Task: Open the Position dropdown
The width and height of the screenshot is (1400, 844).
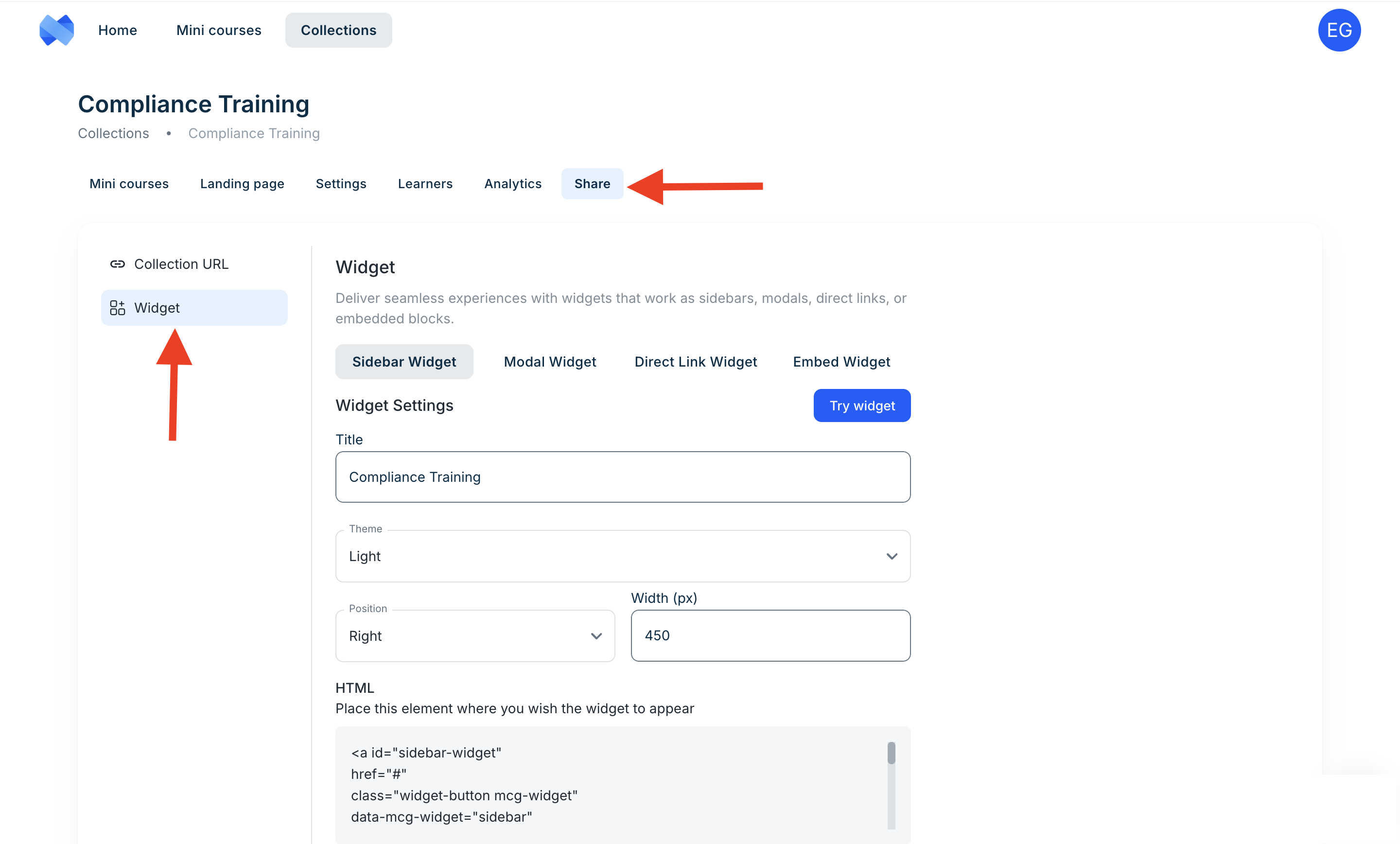Action: 474,636
